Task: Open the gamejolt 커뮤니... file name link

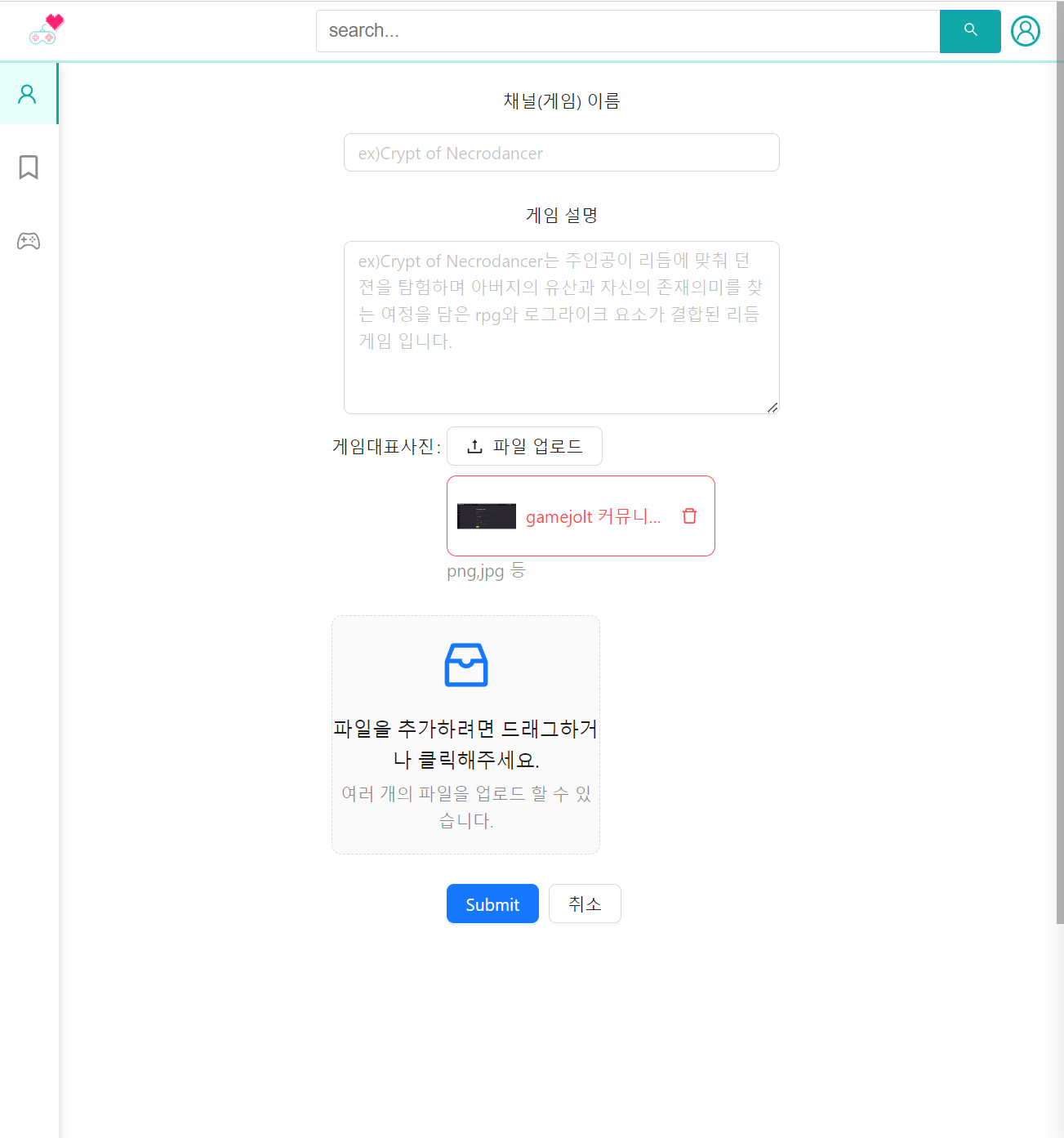Action: tap(594, 516)
